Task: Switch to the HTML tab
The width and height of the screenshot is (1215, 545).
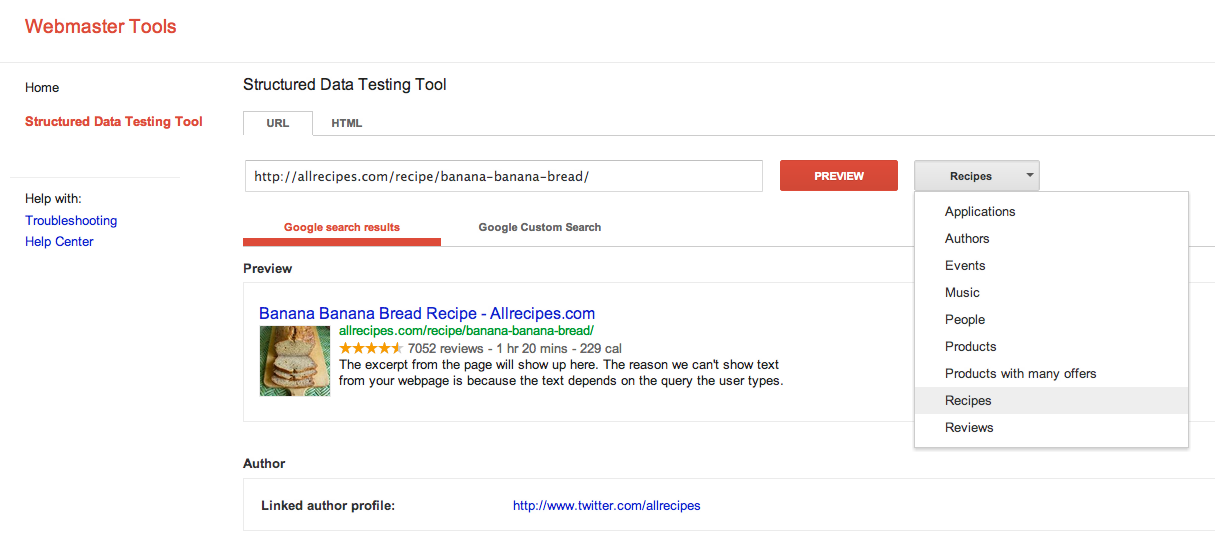Action: (347, 123)
